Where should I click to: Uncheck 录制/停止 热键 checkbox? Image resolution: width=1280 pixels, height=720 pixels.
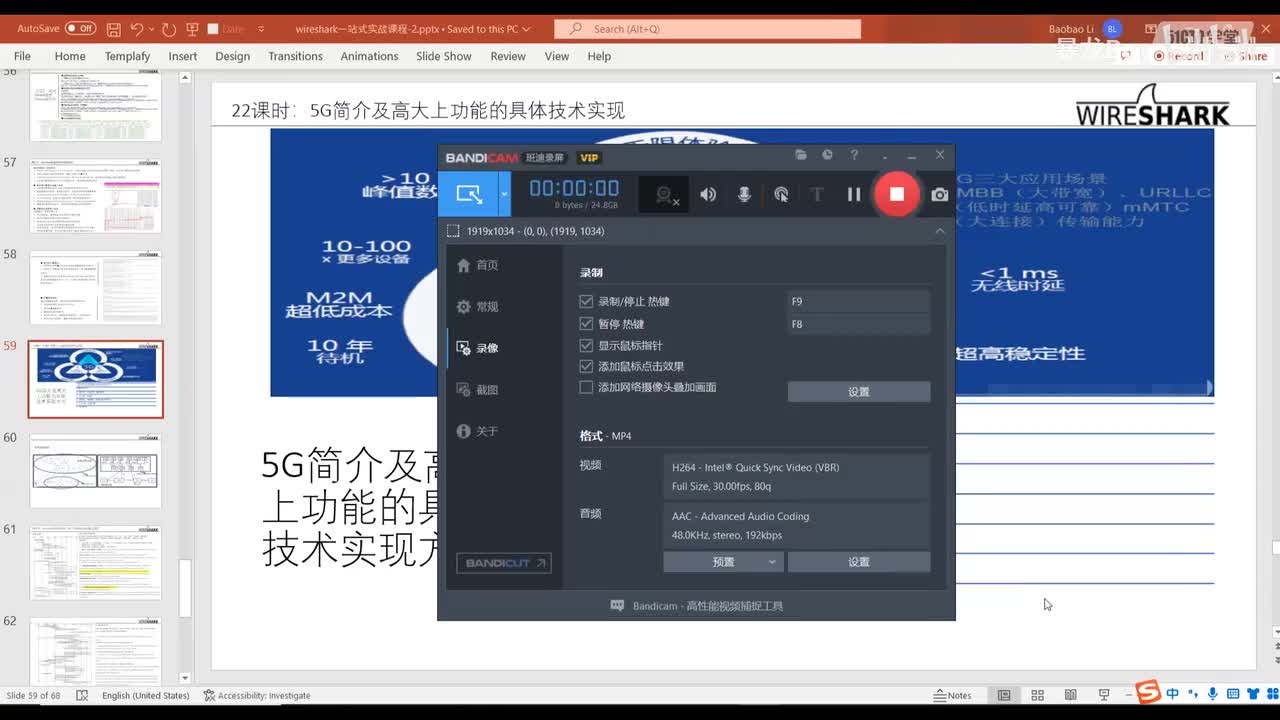pyautogui.click(x=586, y=301)
